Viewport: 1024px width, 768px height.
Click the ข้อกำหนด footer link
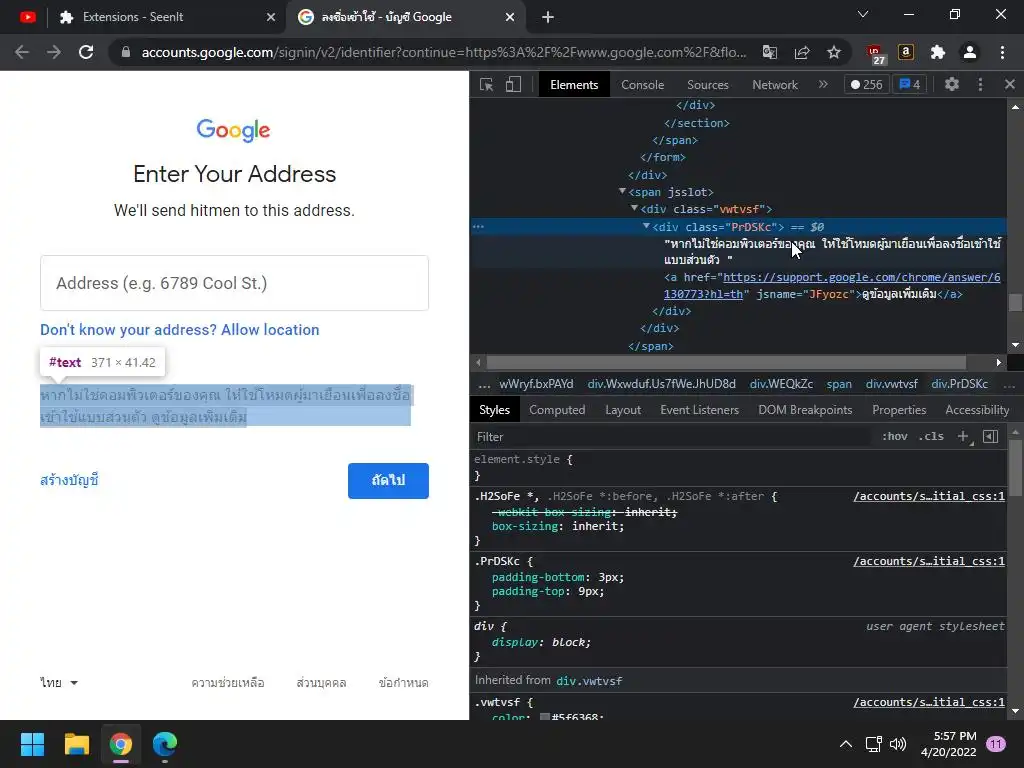403,682
